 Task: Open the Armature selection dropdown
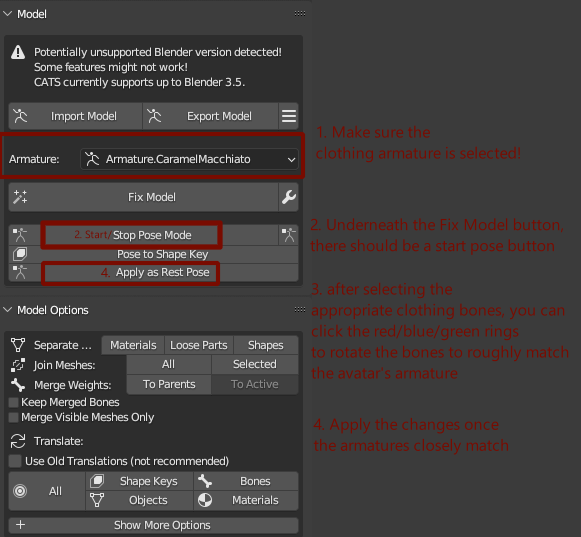tap(189, 159)
